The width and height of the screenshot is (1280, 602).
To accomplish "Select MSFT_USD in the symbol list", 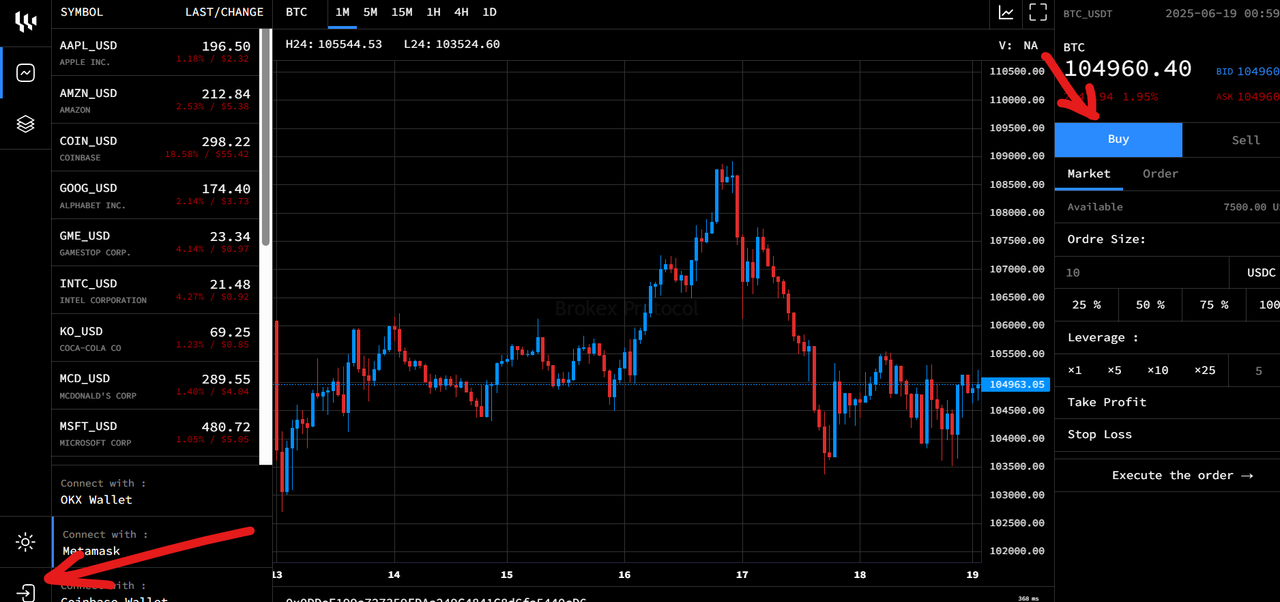I will coord(155,433).
